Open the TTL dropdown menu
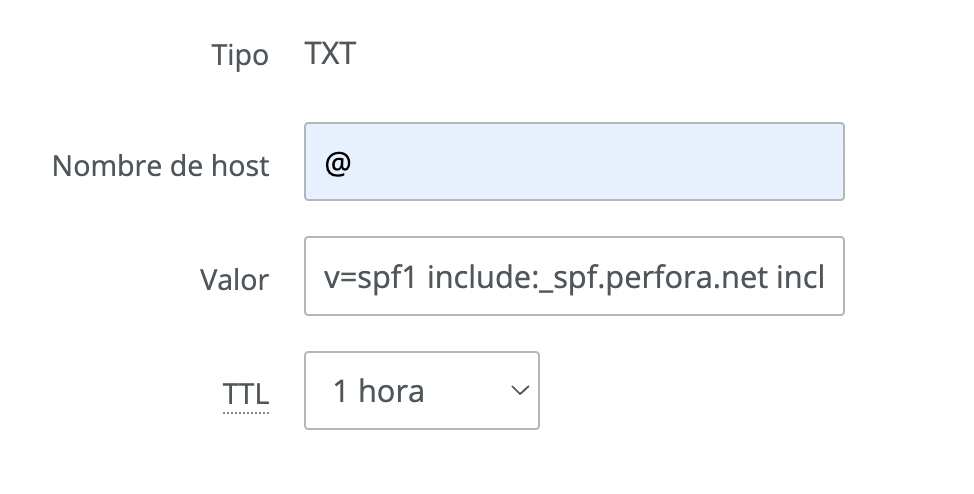Image resolution: width=974 pixels, height=494 pixels. [421, 390]
